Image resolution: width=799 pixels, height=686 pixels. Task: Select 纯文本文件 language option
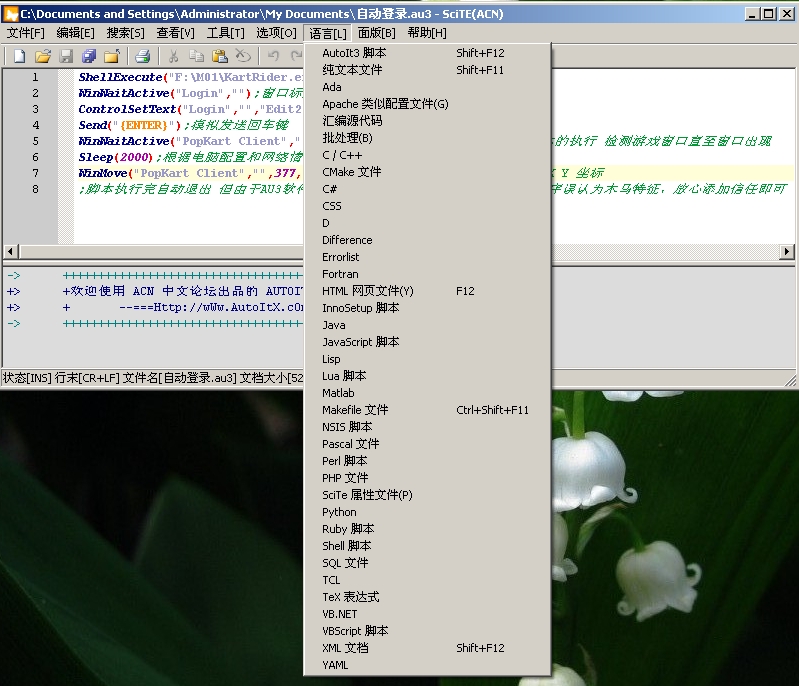pos(427,70)
